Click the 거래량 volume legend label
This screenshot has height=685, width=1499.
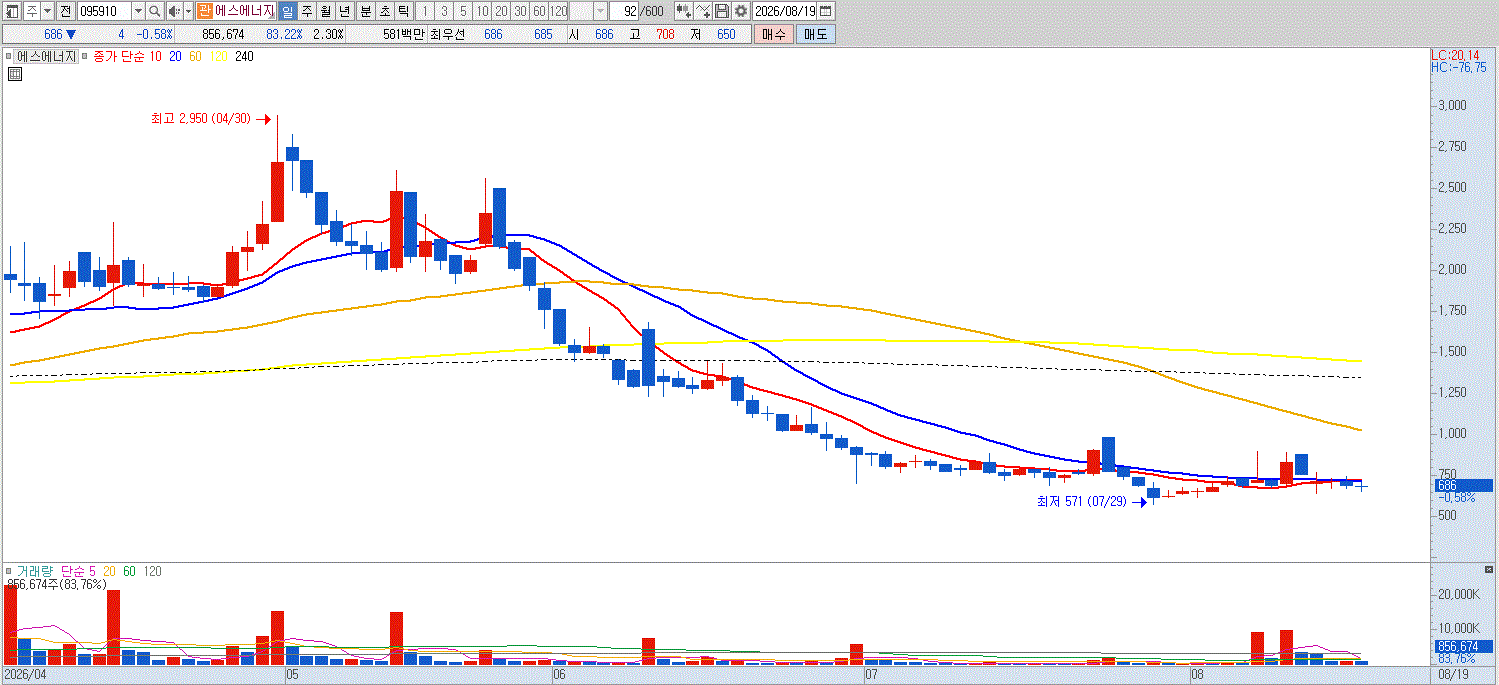[35, 571]
